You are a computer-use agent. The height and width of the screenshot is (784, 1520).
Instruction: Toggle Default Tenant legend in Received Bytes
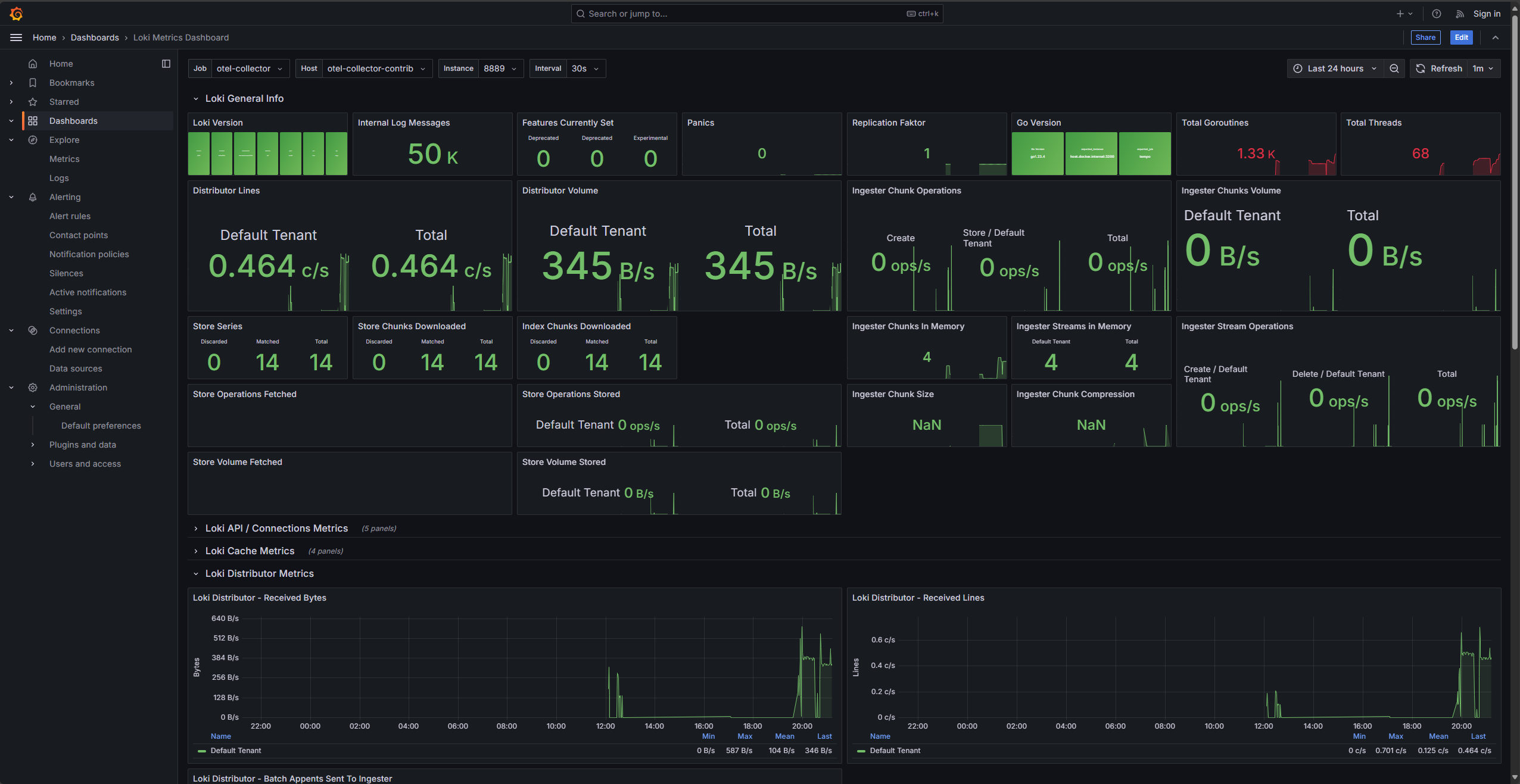236,751
